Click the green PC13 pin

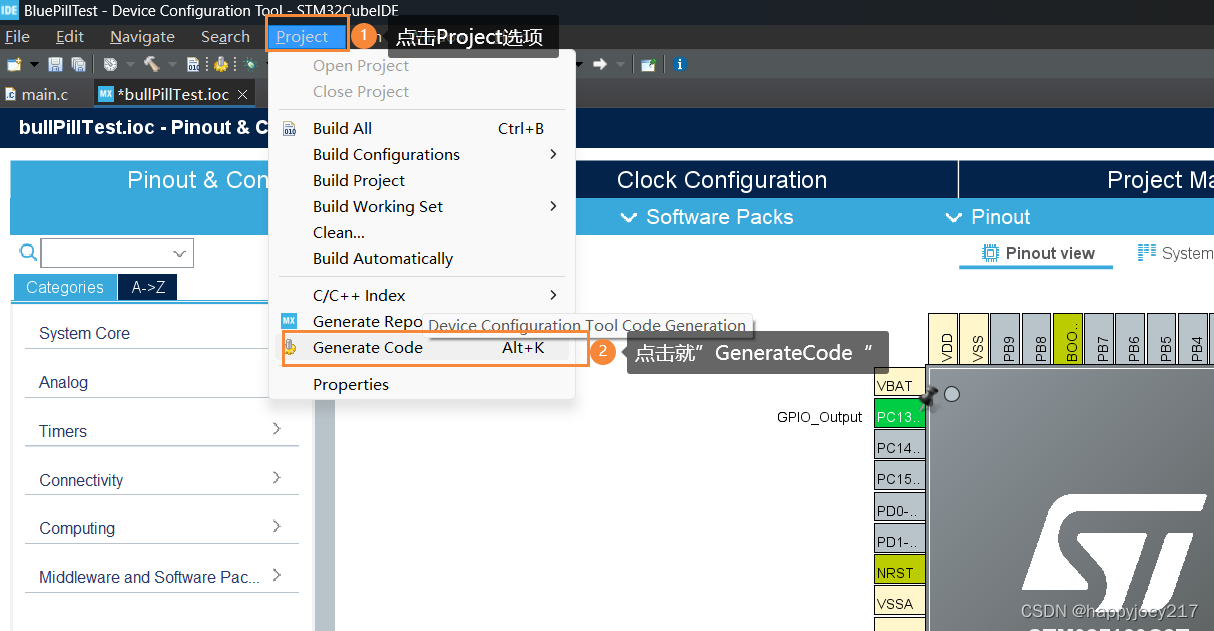(900, 416)
